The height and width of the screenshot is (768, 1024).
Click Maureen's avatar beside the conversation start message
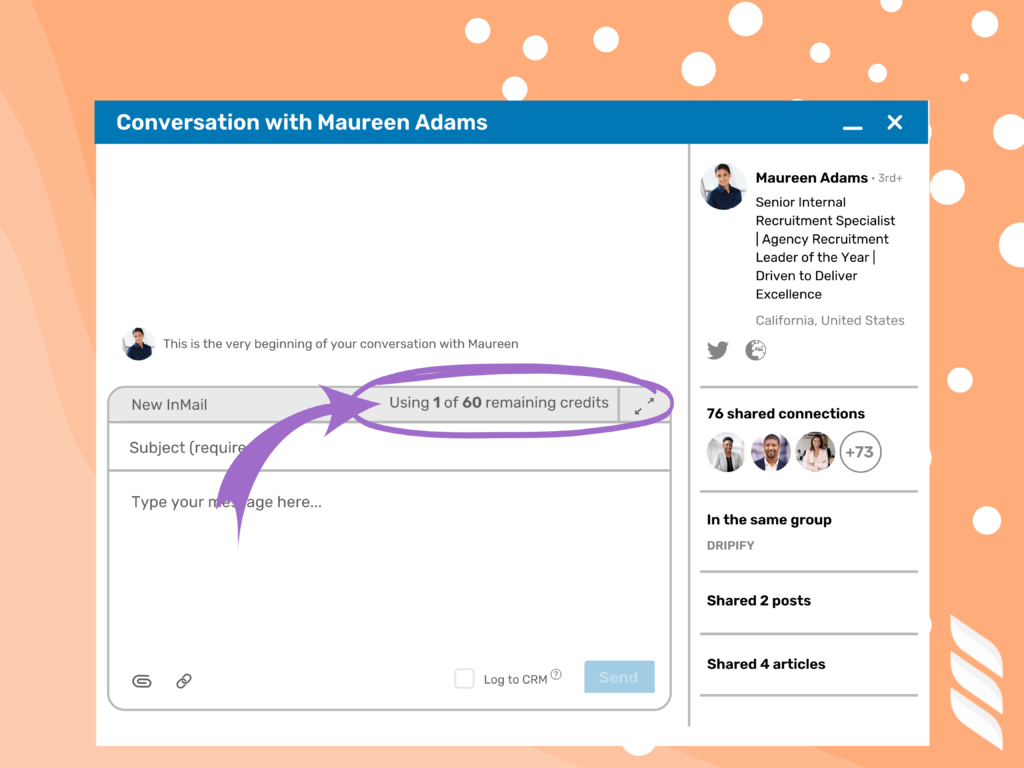tap(138, 343)
